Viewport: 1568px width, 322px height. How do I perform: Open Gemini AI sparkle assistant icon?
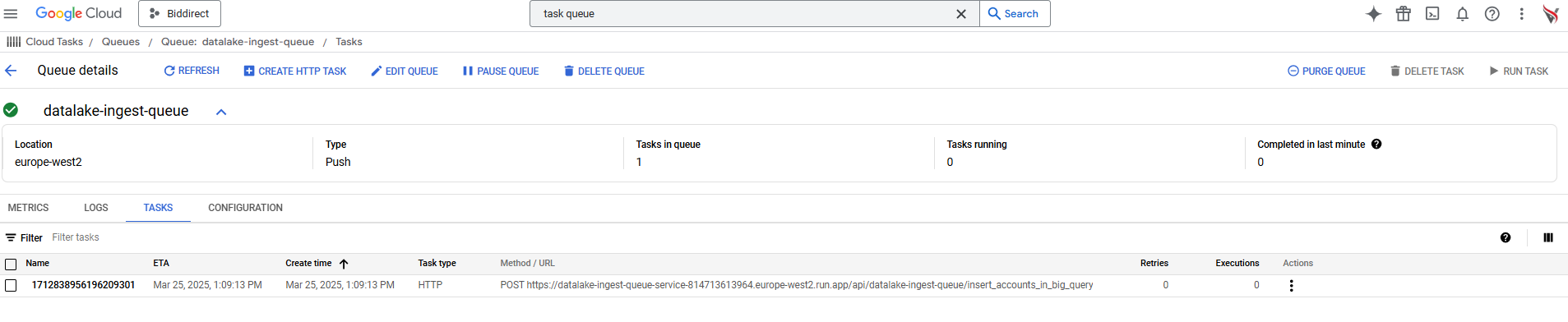click(1373, 14)
